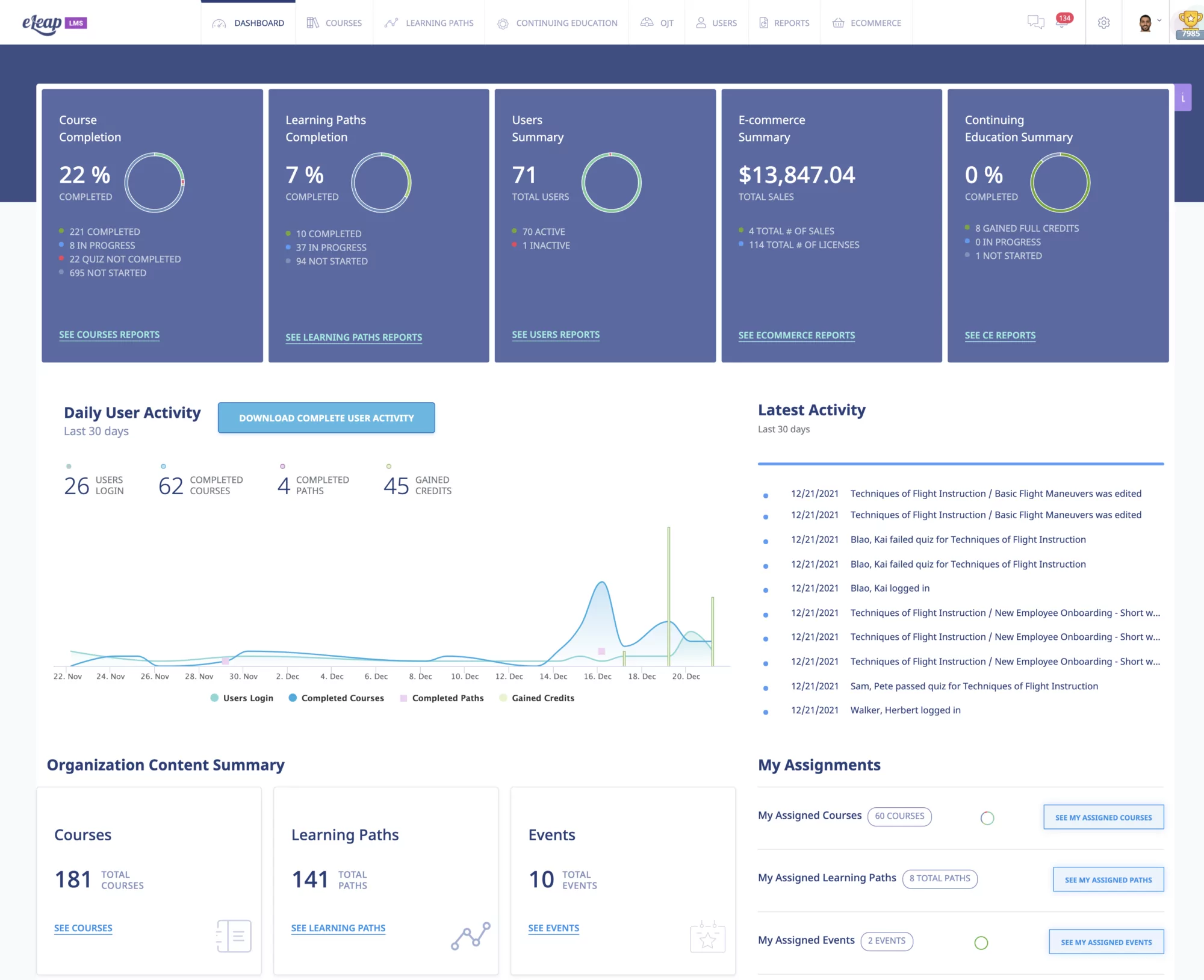Click the gold trophy points icon
Viewport: 1204px width, 980px height.
(1190, 23)
